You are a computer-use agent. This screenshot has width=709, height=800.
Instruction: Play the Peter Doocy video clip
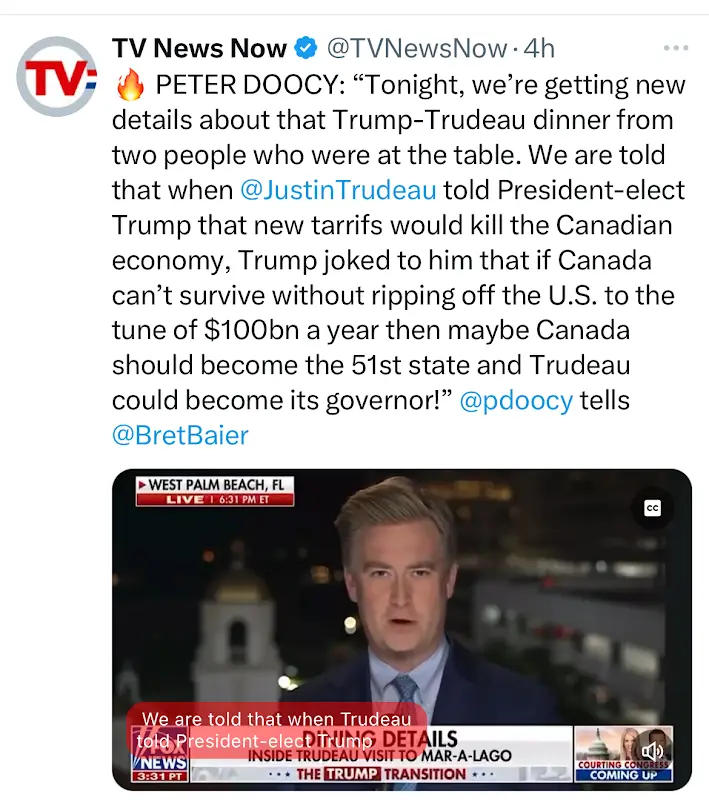pyautogui.click(x=401, y=629)
